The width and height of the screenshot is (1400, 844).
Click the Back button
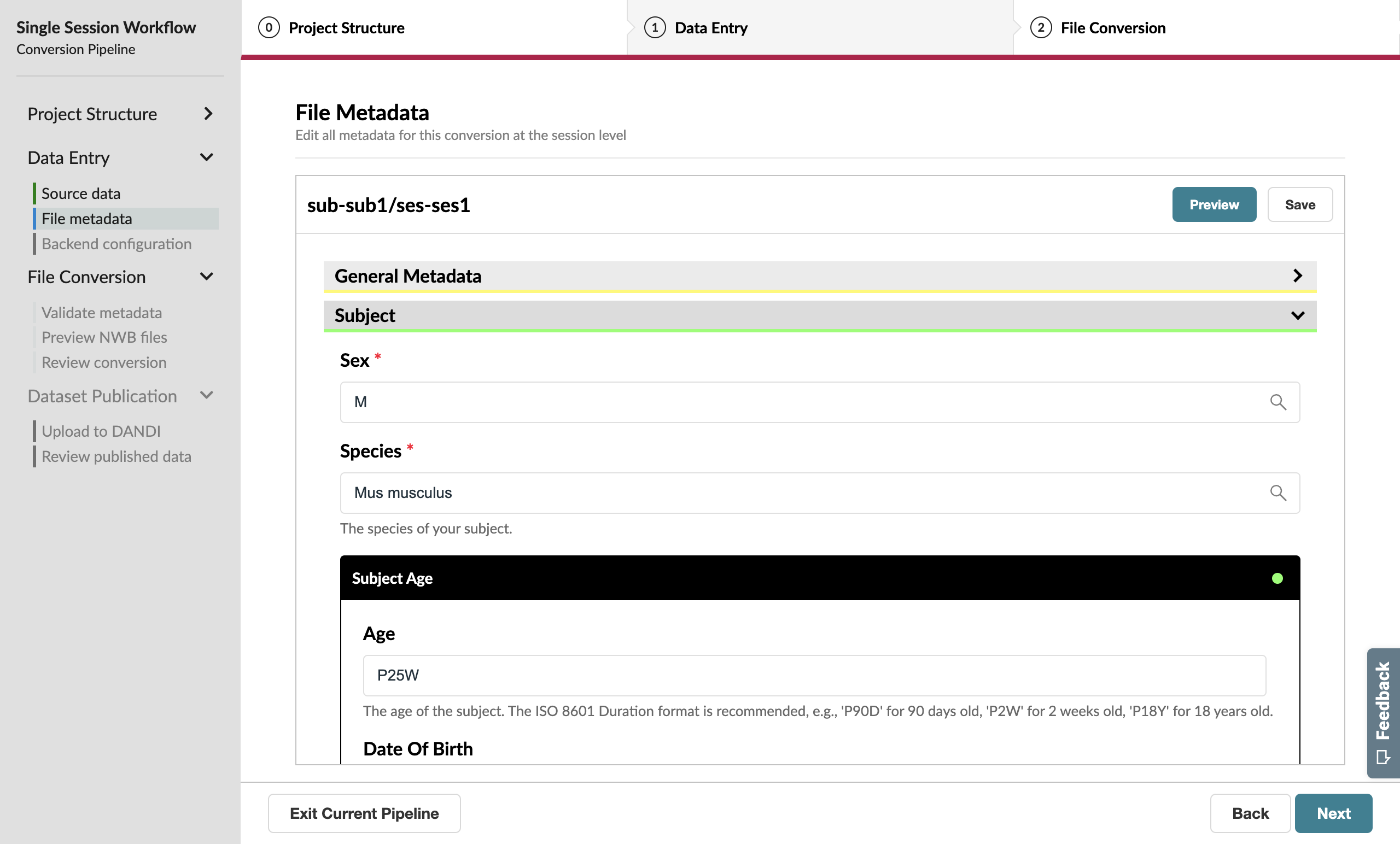coord(1250,813)
